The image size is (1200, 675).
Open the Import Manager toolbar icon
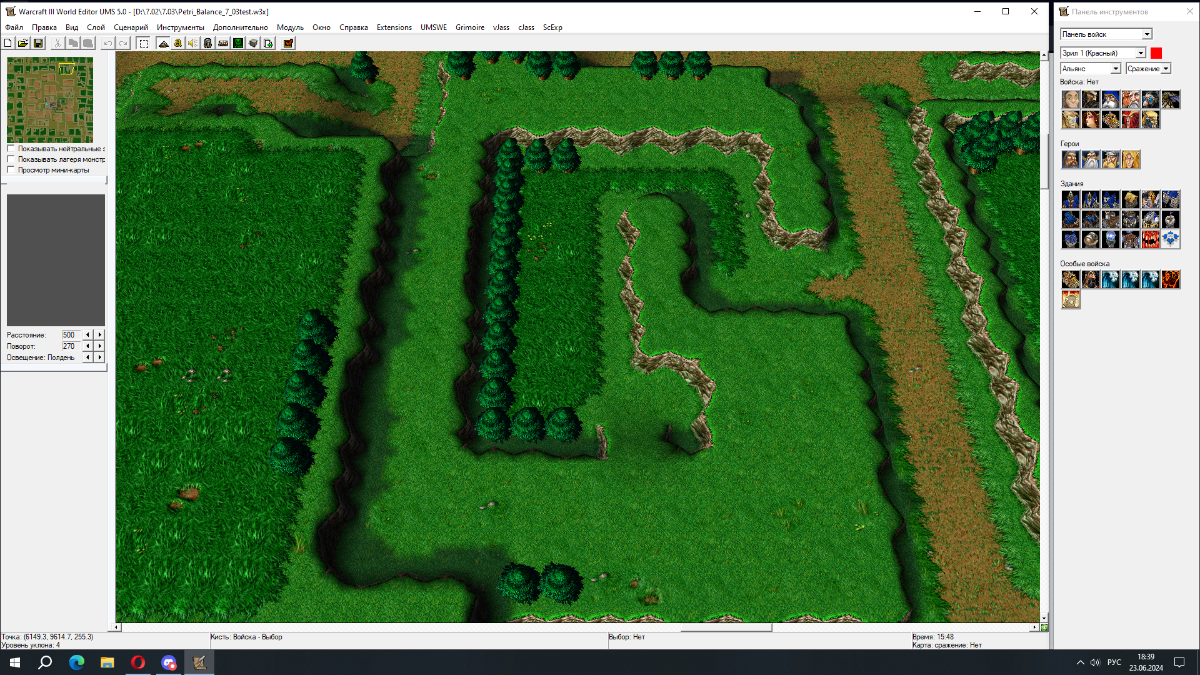[267, 43]
